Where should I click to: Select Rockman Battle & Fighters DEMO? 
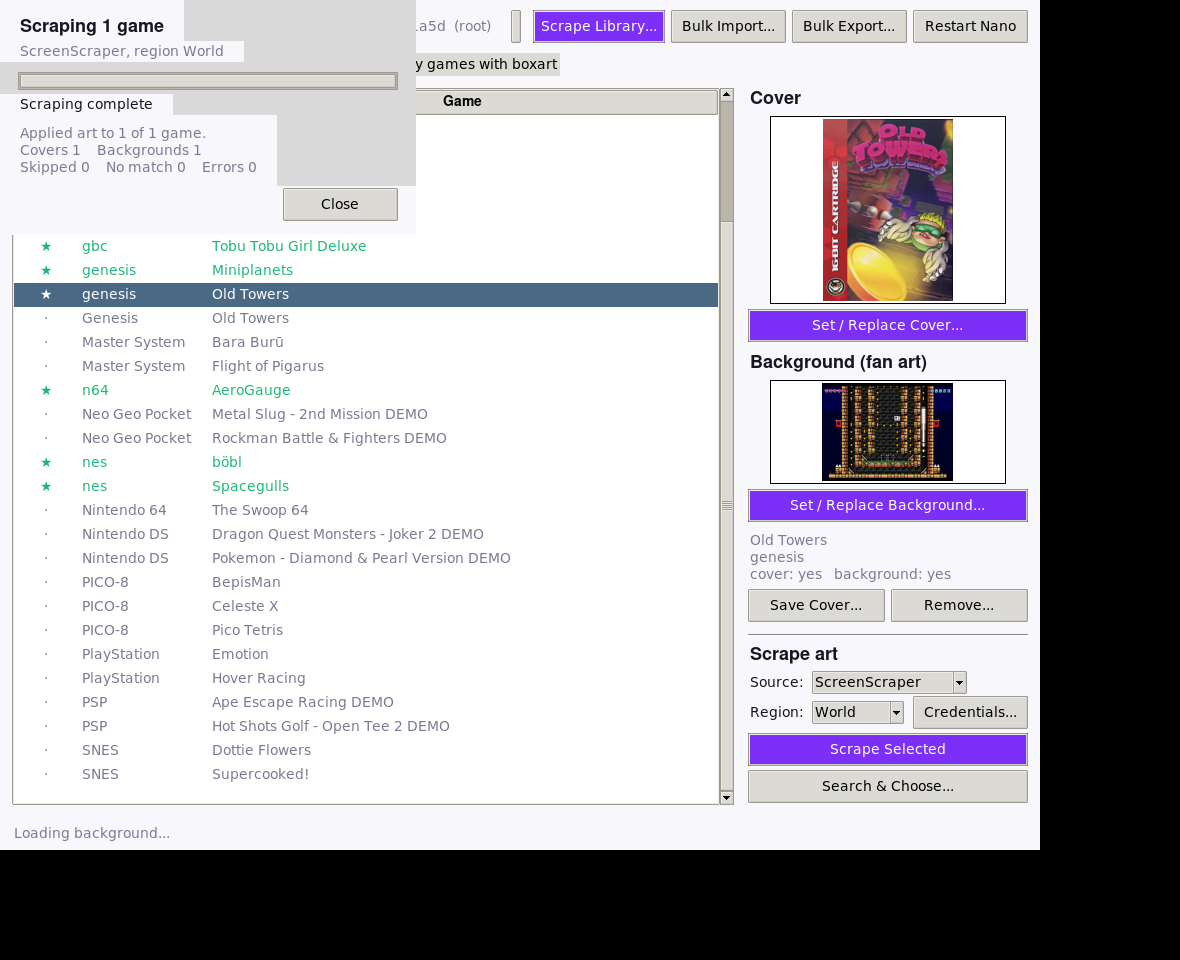point(366,439)
